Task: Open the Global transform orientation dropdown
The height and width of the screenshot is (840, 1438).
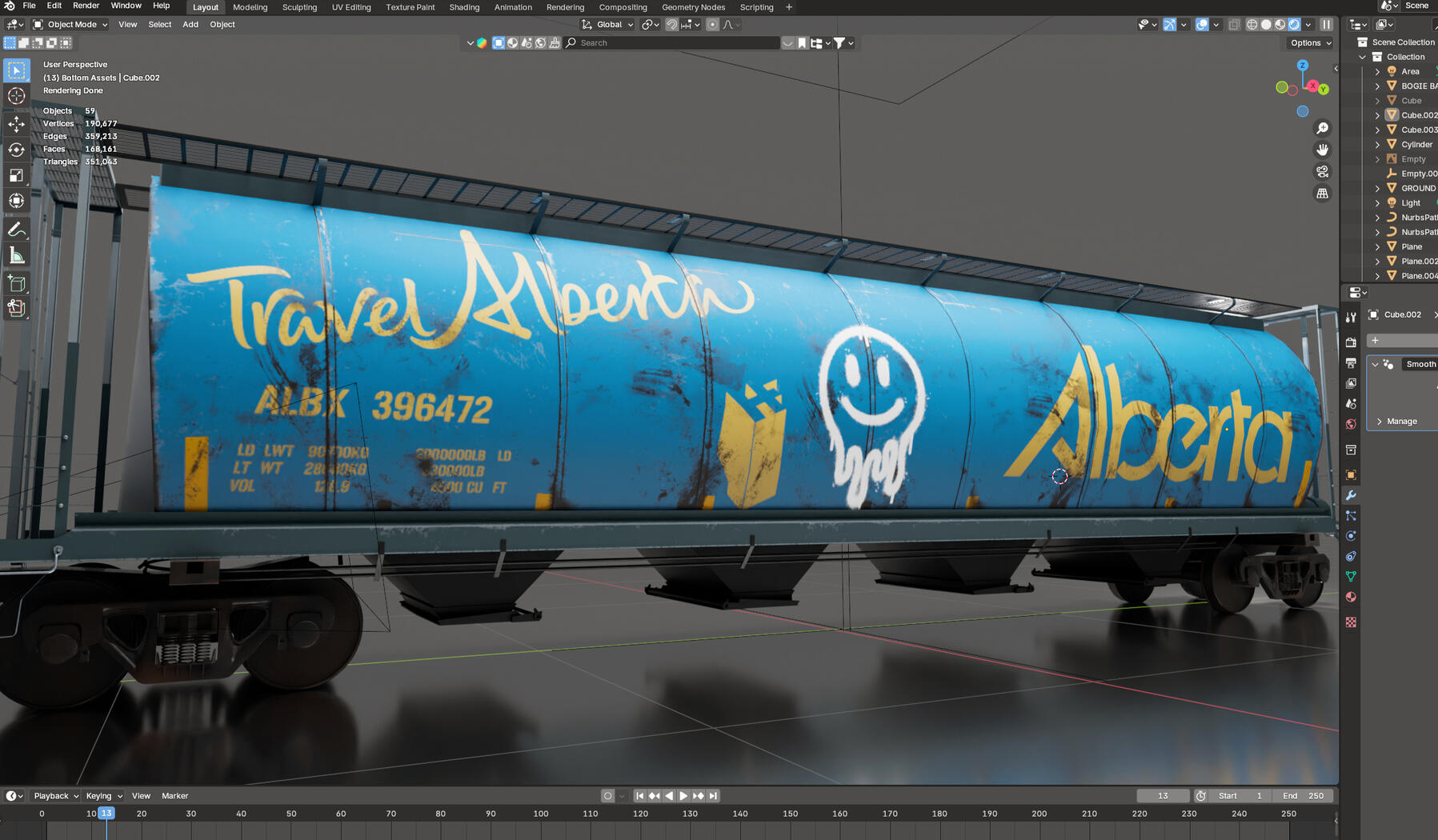Action: tap(607, 25)
